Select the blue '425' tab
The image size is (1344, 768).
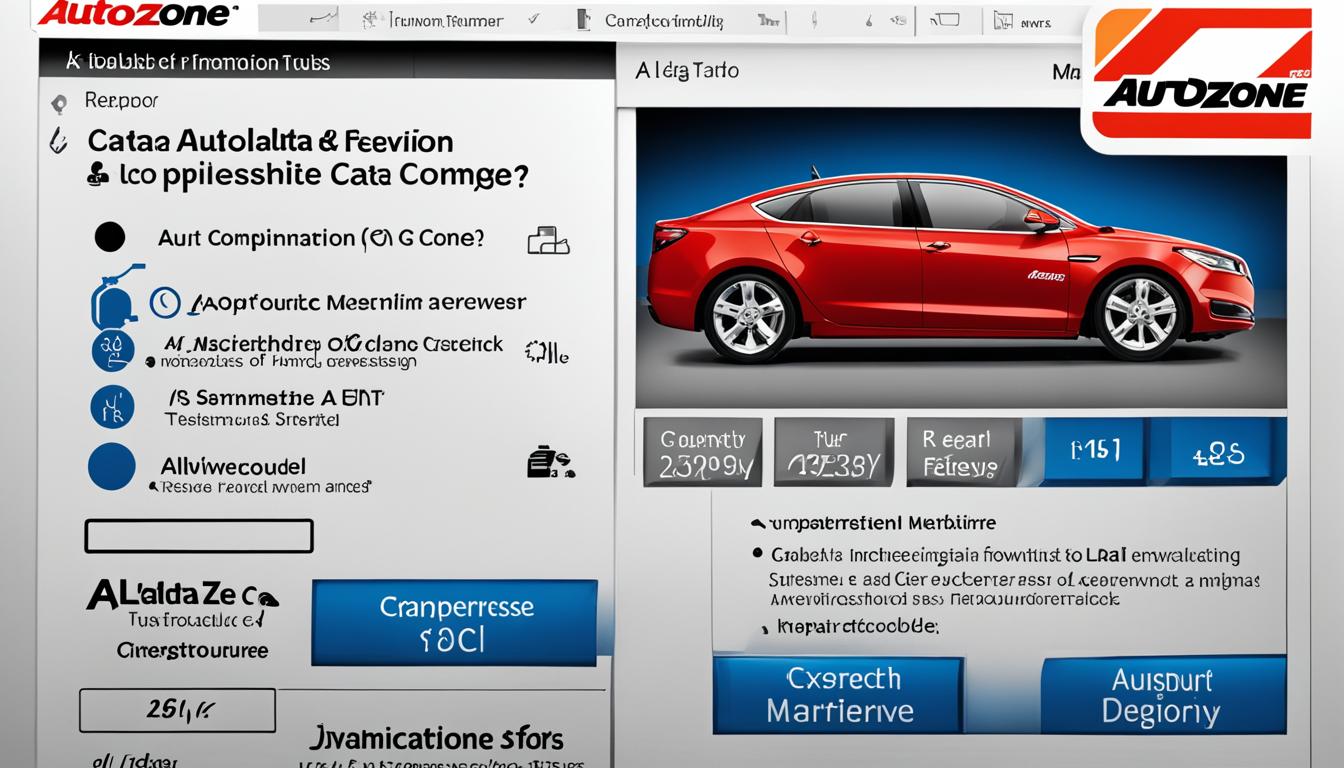(1218, 451)
